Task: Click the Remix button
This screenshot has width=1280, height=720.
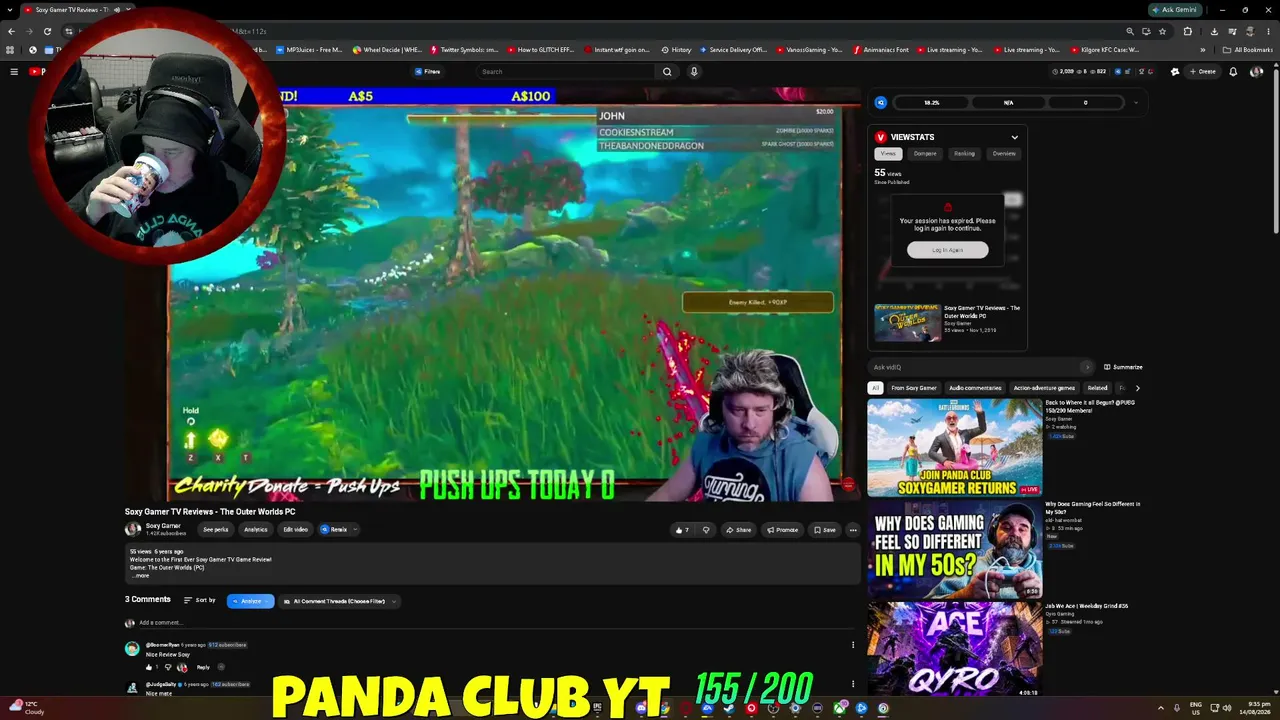Action: [x=335, y=530]
